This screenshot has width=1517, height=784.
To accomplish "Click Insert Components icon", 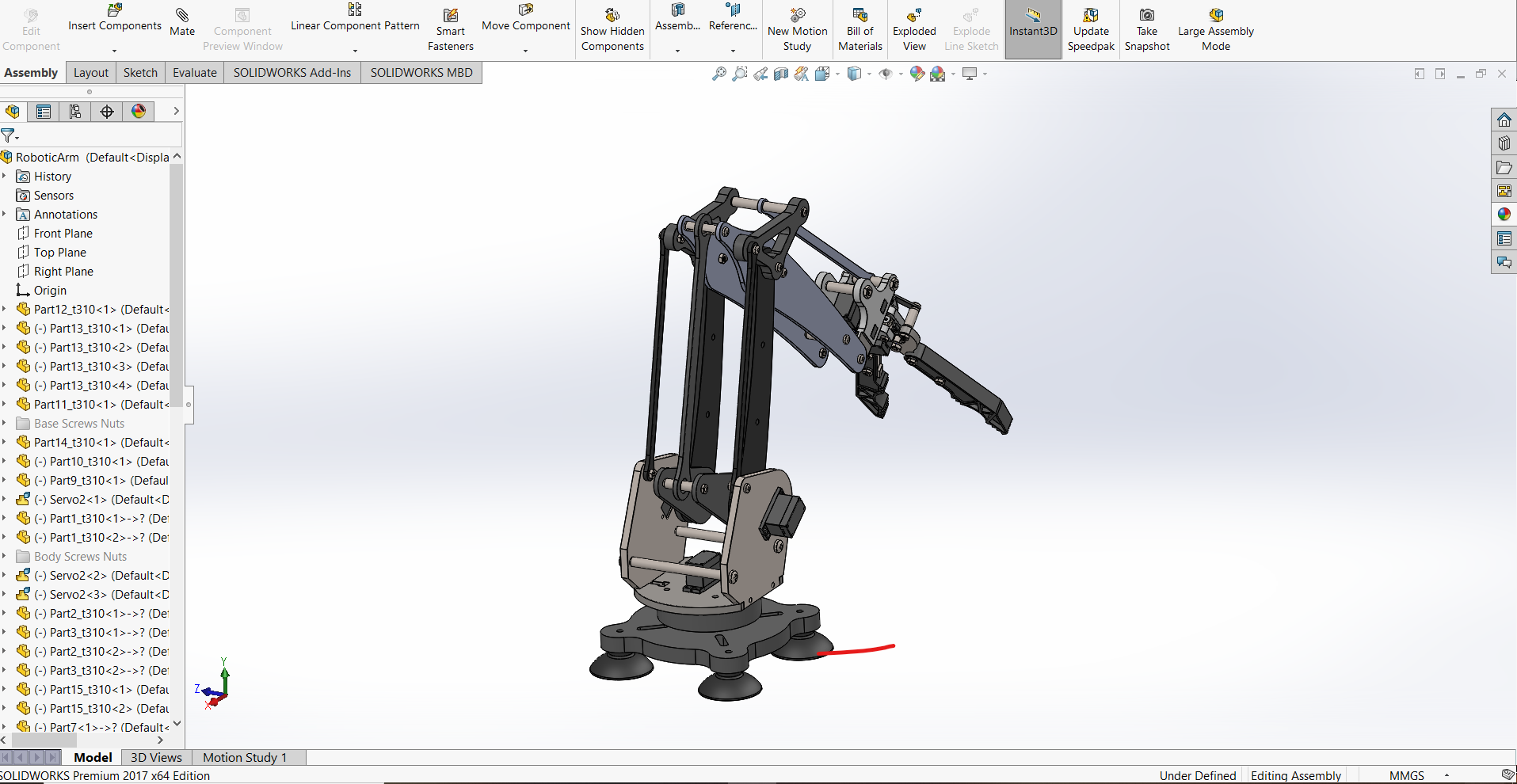I will 115,10.
